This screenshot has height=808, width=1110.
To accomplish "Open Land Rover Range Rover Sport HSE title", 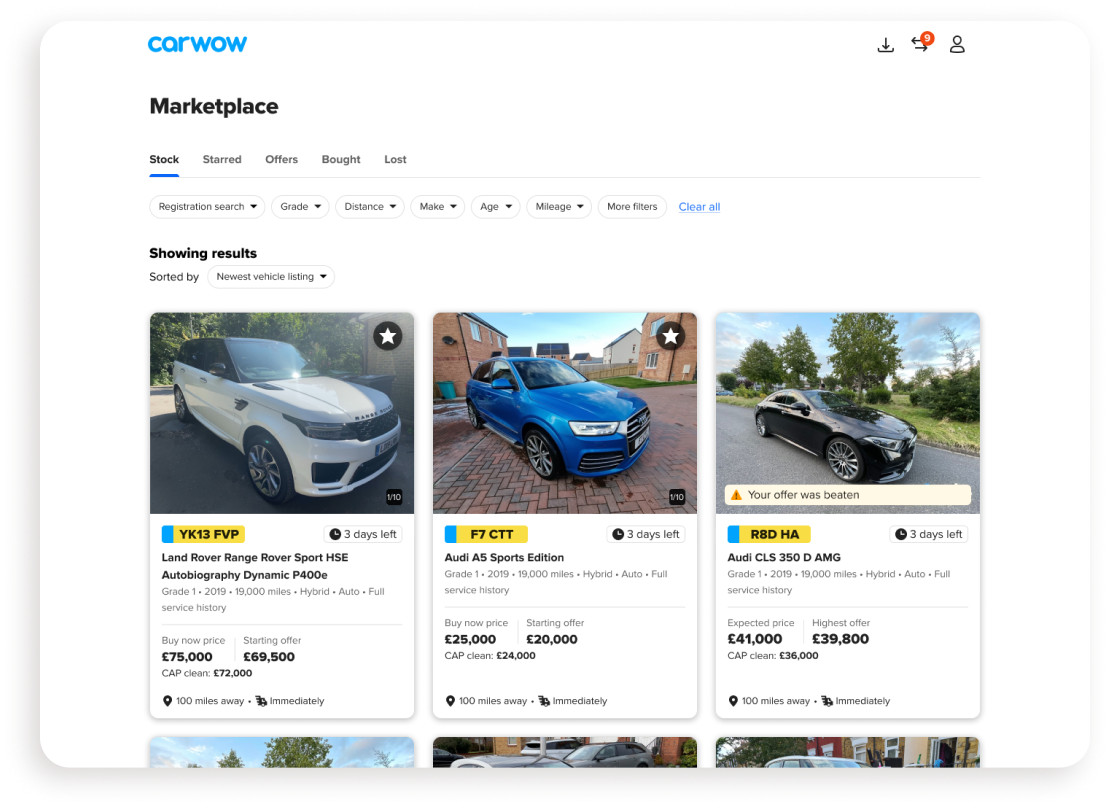I will pos(255,567).
